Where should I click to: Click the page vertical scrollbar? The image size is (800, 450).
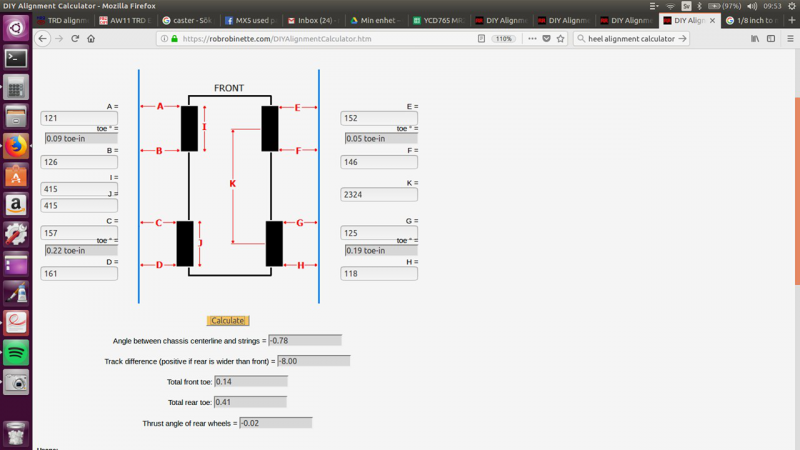click(x=797, y=191)
